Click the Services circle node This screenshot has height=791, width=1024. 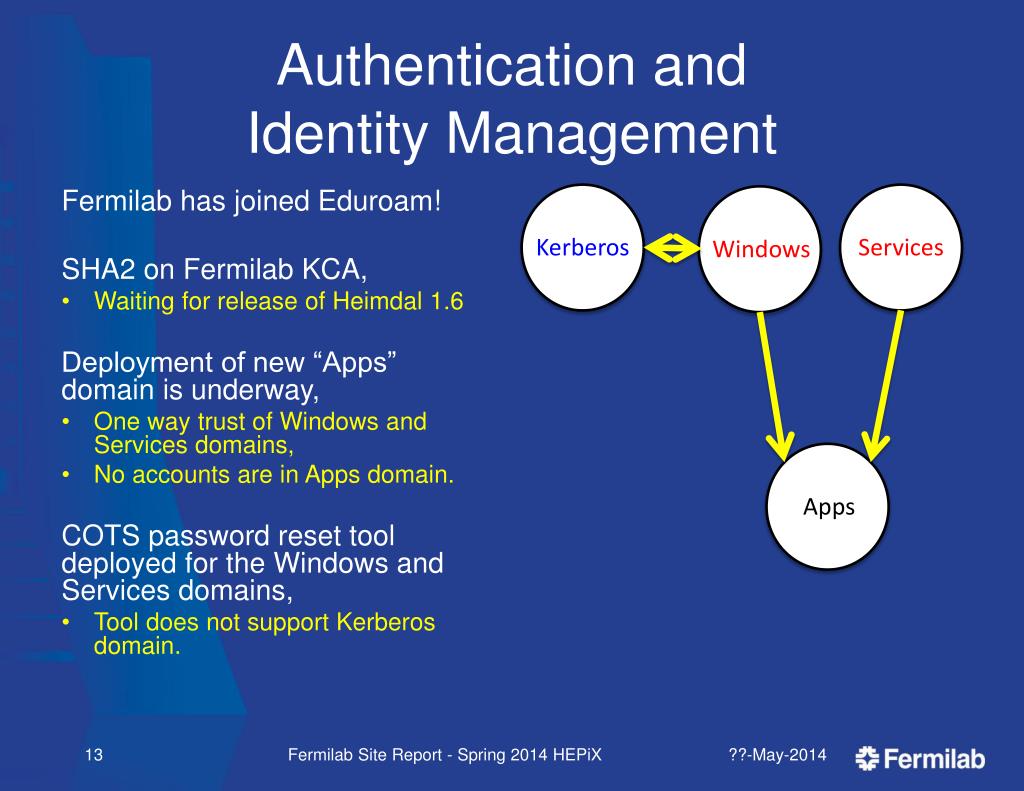[901, 248]
